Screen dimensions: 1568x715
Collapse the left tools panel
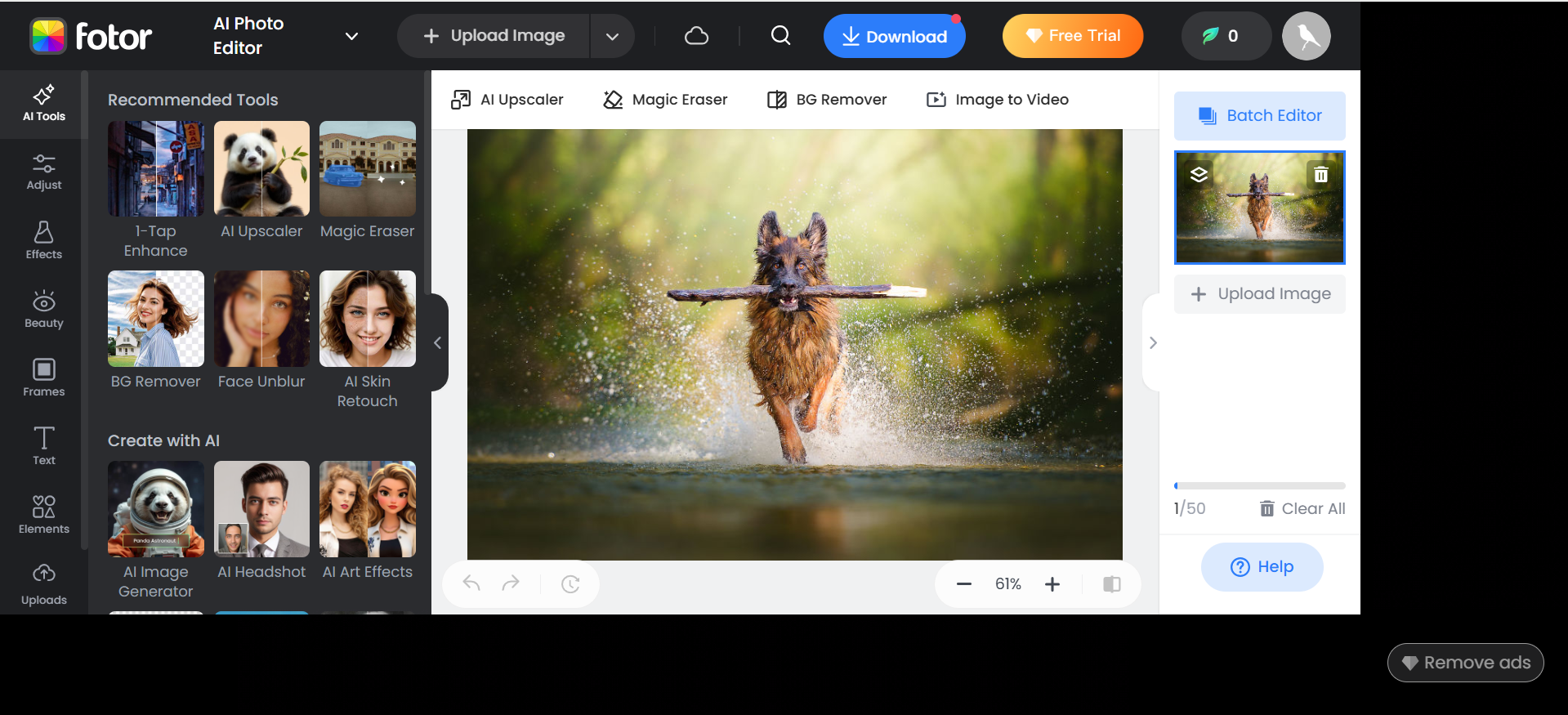[438, 342]
